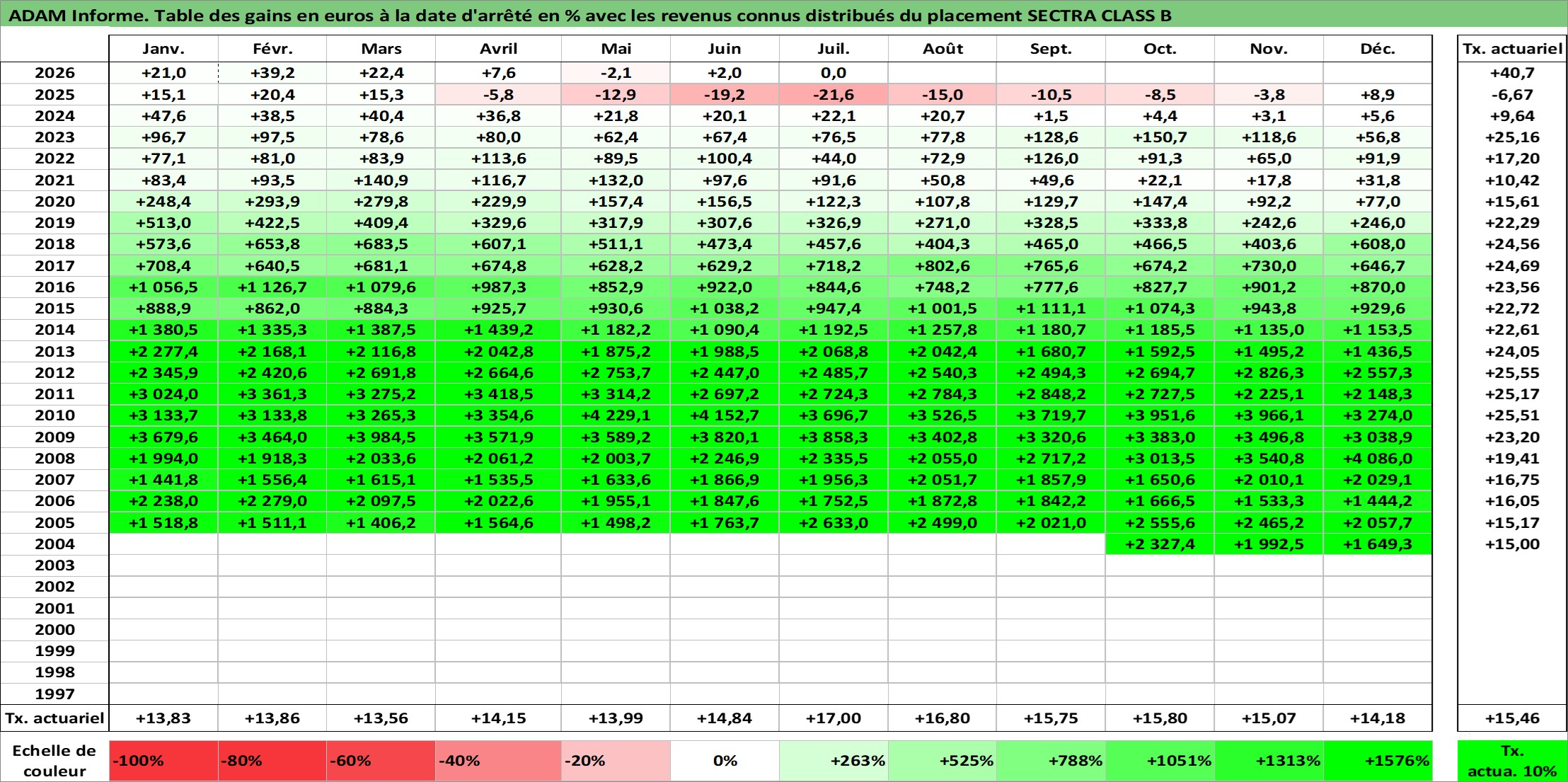Click the 'Janv.' column header
1568x782 pixels.
[x=163, y=49]
